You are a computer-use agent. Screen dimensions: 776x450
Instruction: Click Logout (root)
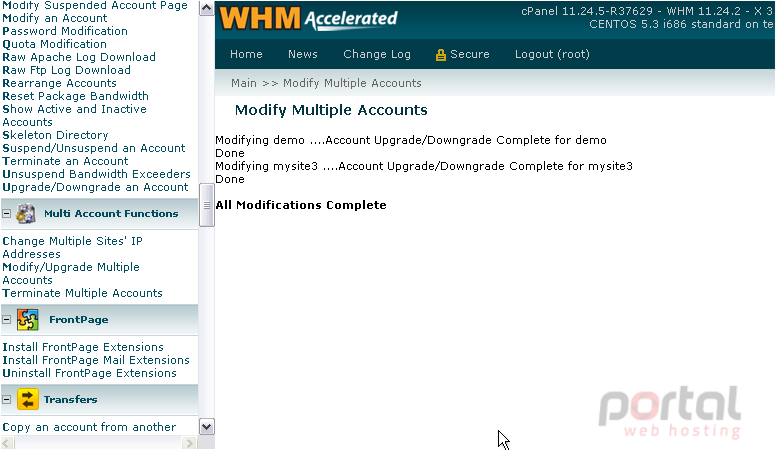click(x=552, y=54)
